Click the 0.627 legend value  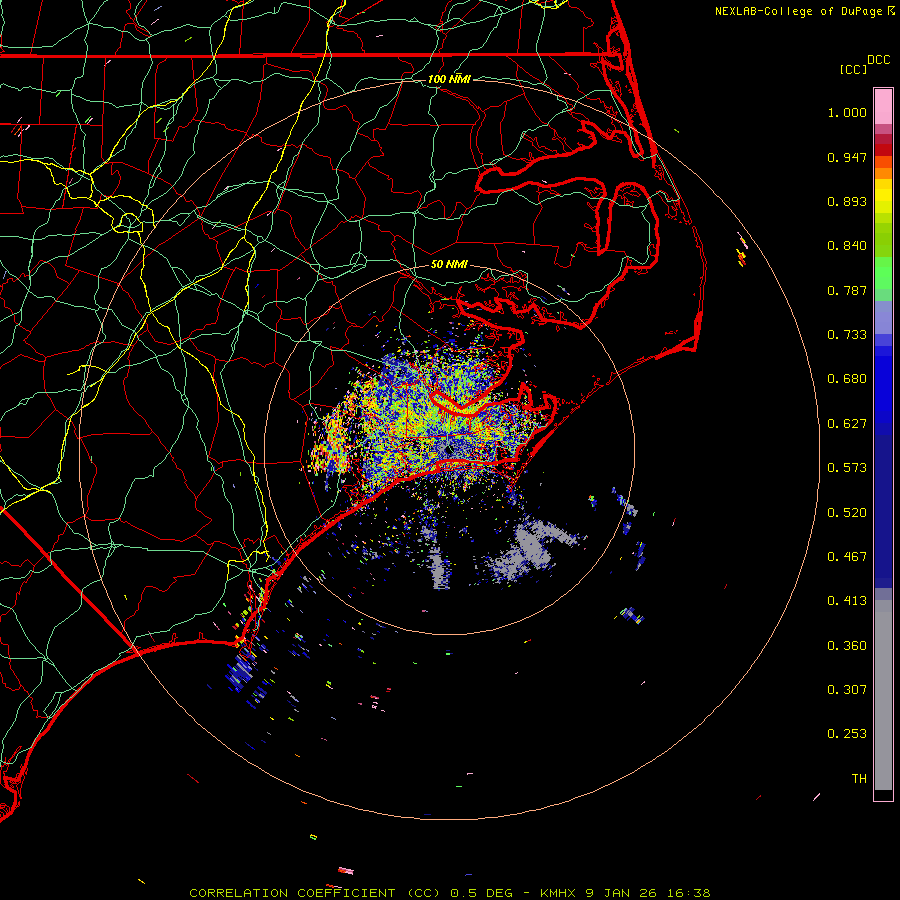(x=847, y=424)
